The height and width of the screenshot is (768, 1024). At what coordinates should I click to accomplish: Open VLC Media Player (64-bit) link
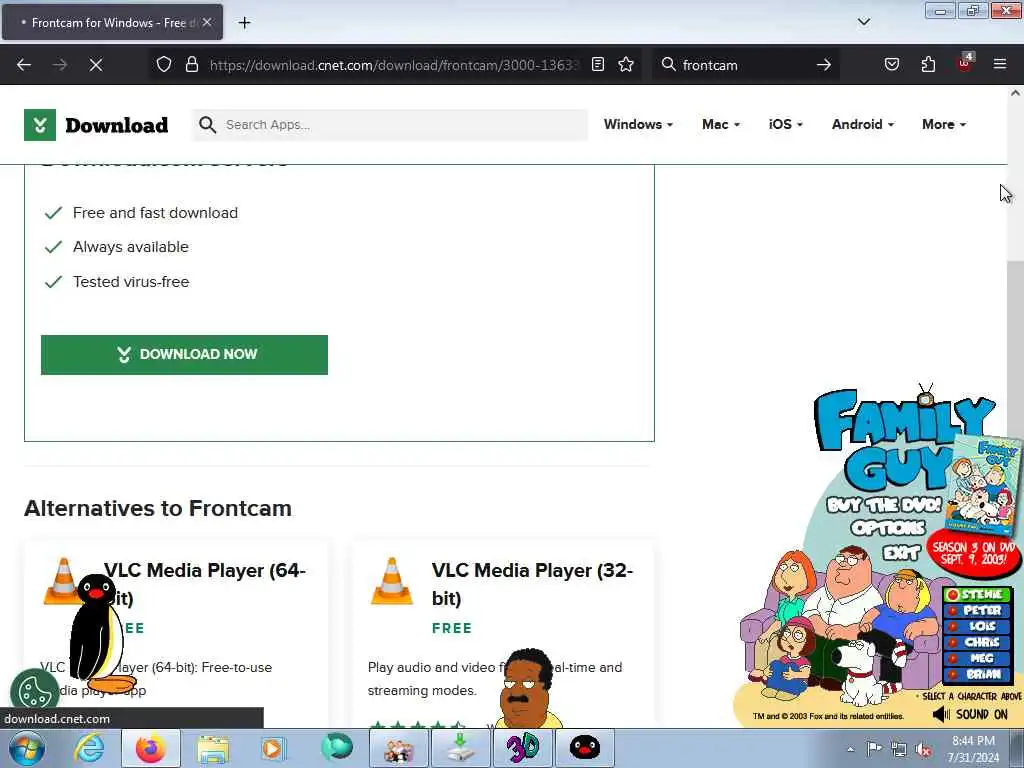[204, 584]
